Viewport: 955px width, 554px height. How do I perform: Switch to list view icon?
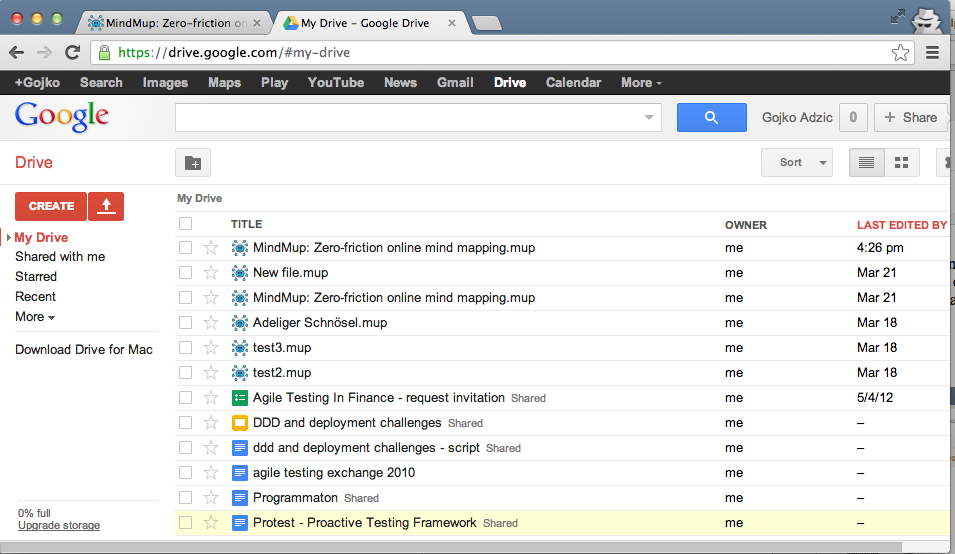[x=866, y=163]
